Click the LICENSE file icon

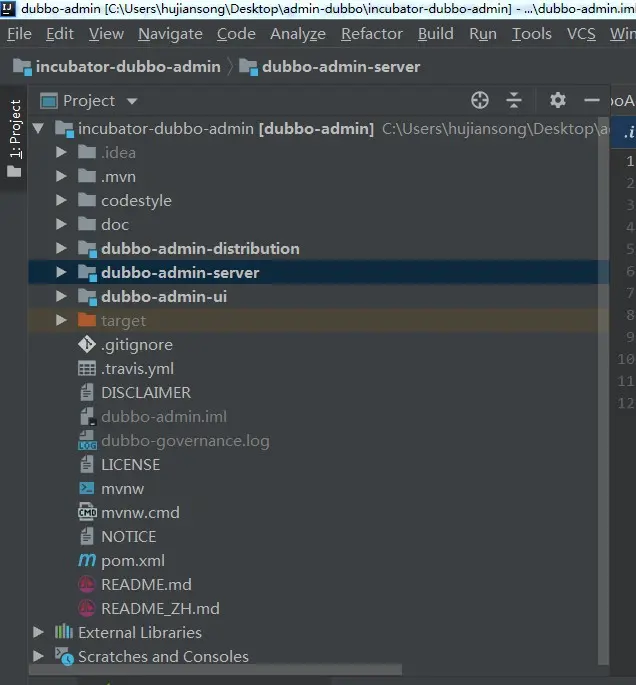(87, 464)
